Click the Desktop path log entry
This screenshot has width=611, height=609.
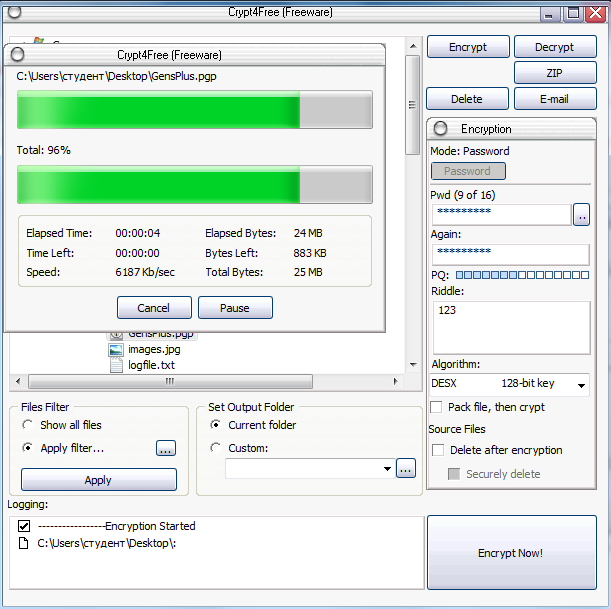click(x=107, y=543)
